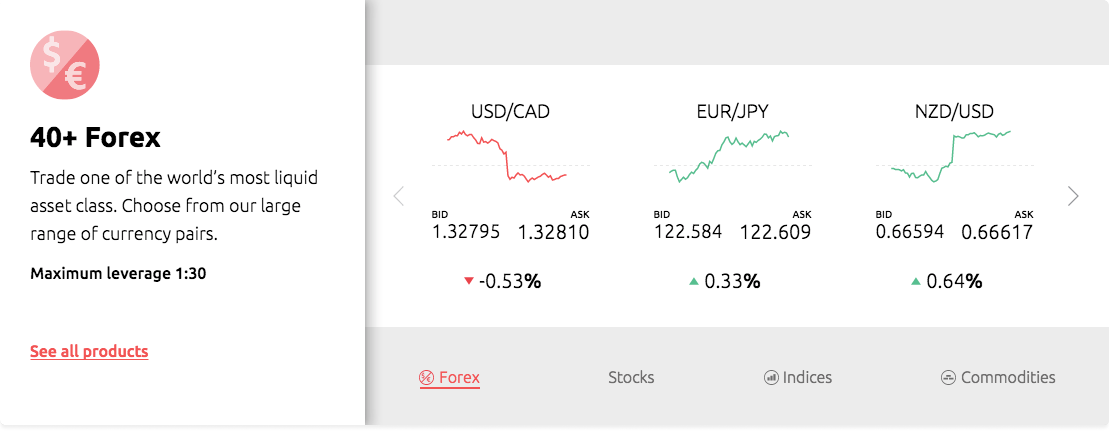
Task: Open the USD/CAD pair title
Action: pos(511,112)
